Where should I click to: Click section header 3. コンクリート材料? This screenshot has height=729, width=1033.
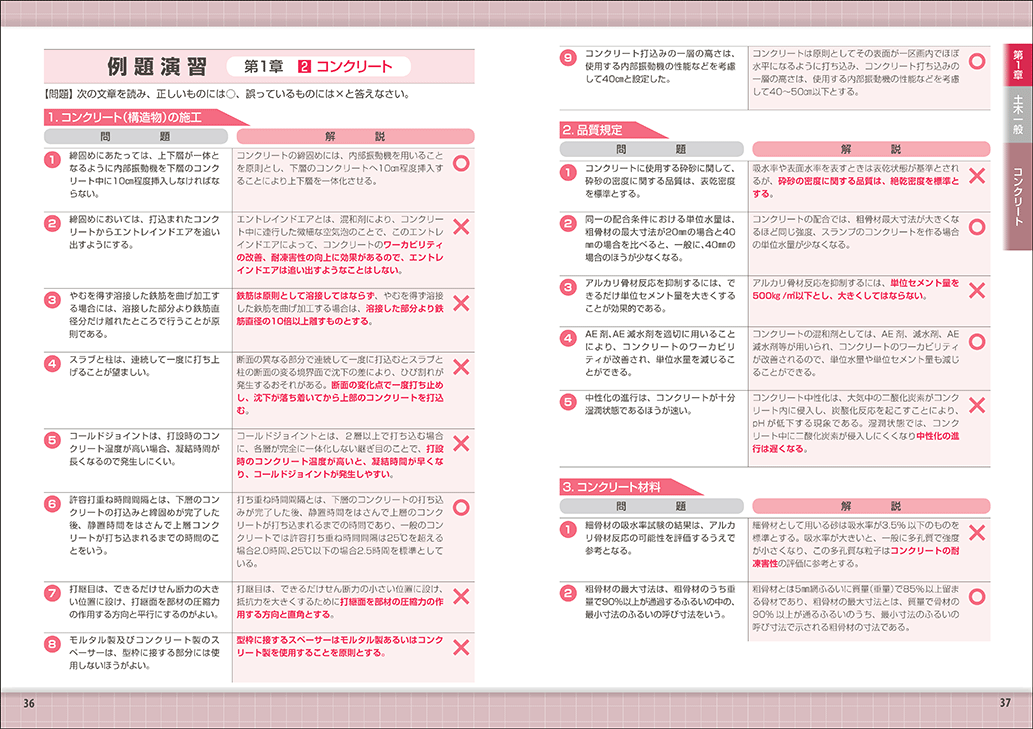[631, 487]
